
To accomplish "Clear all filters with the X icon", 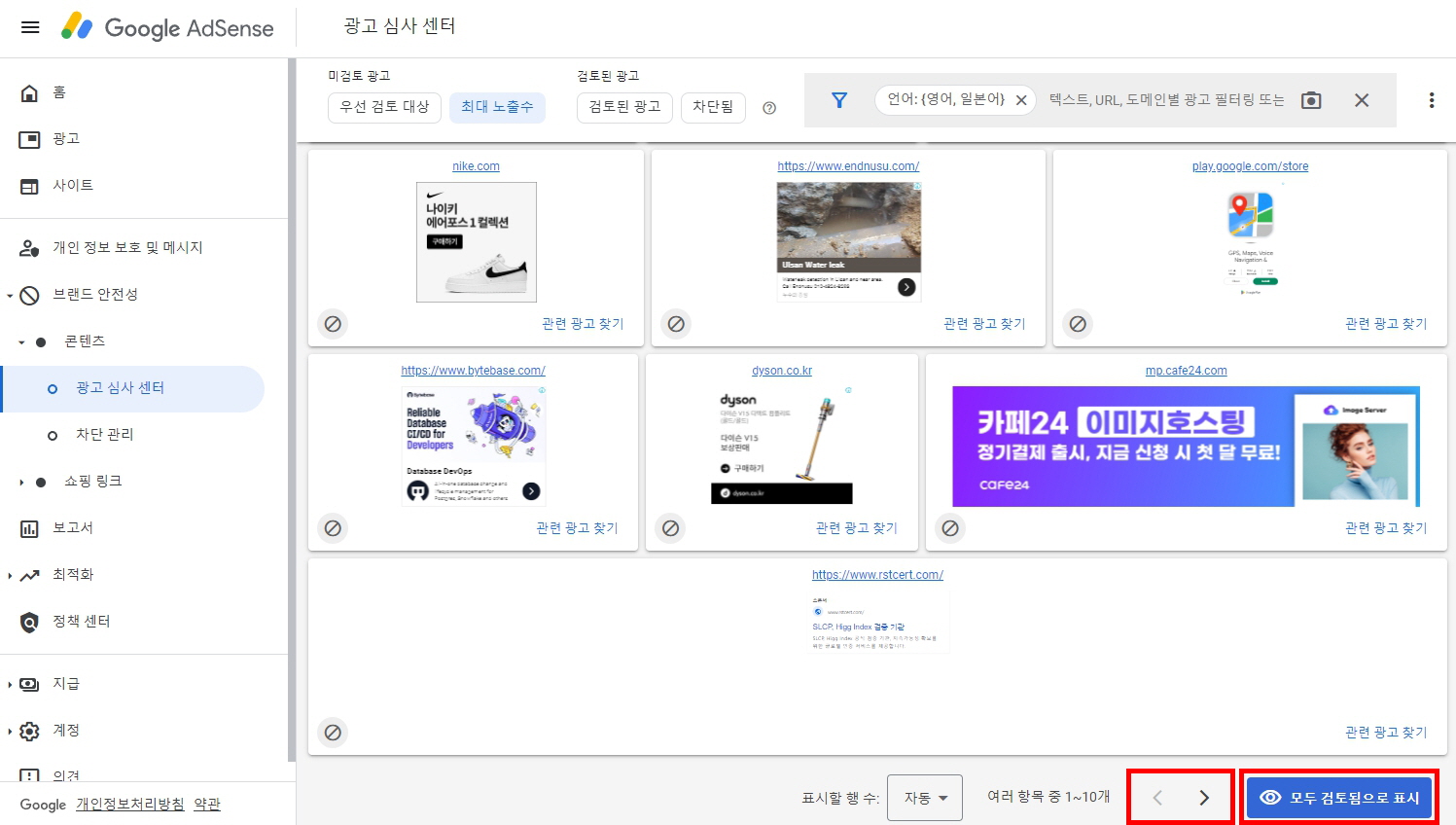I will [1362, 100].
